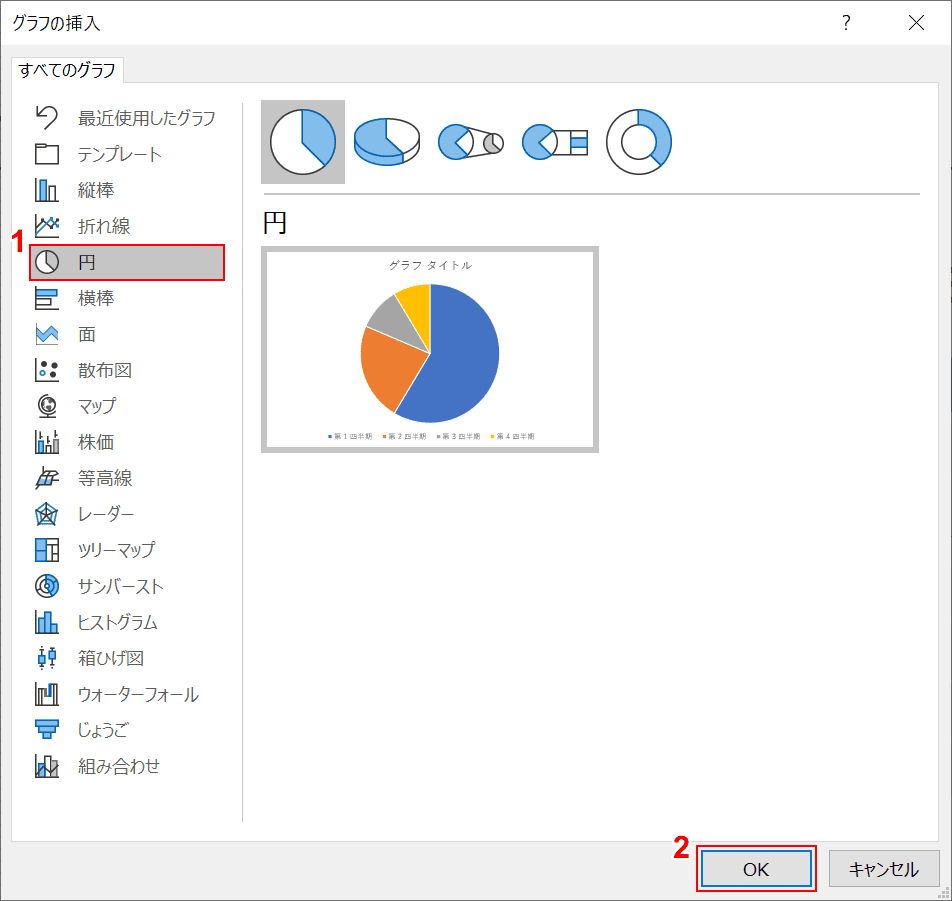Viewport: 952px width, 901px height.
Task: Select ウォーターフォール label in the category list
Action: tap(138, 694)
